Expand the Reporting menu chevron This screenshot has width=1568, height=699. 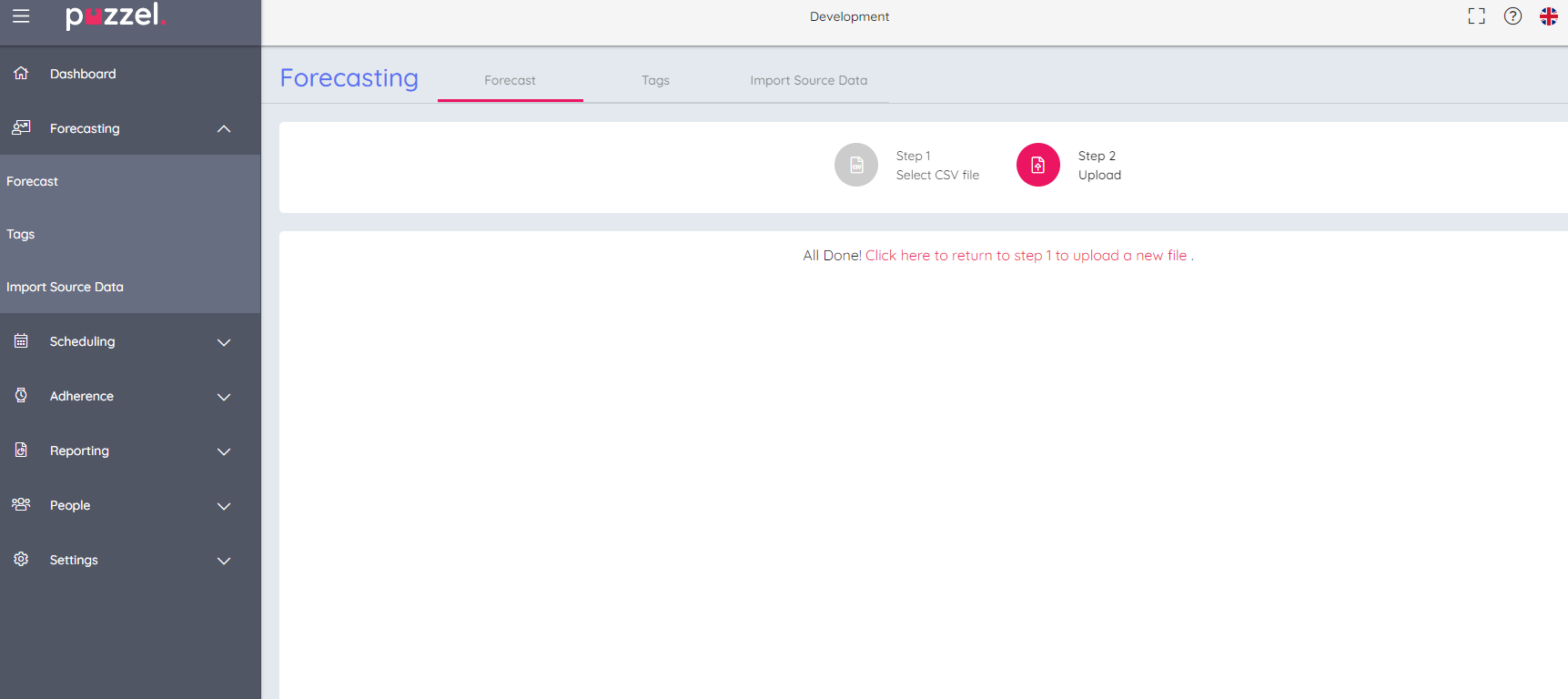coord(224,451)
